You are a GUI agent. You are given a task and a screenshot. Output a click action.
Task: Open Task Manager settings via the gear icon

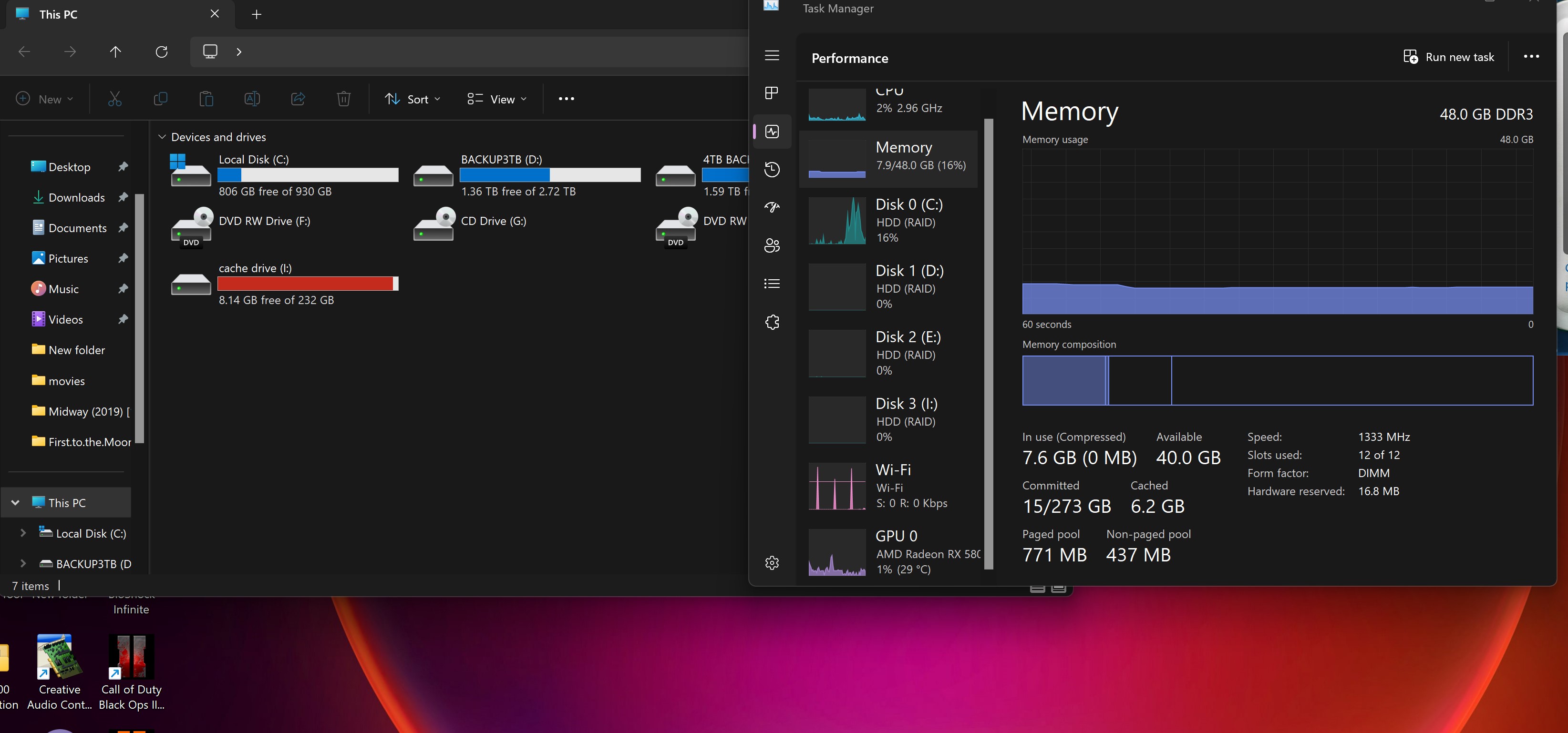(x=771, y=563)
